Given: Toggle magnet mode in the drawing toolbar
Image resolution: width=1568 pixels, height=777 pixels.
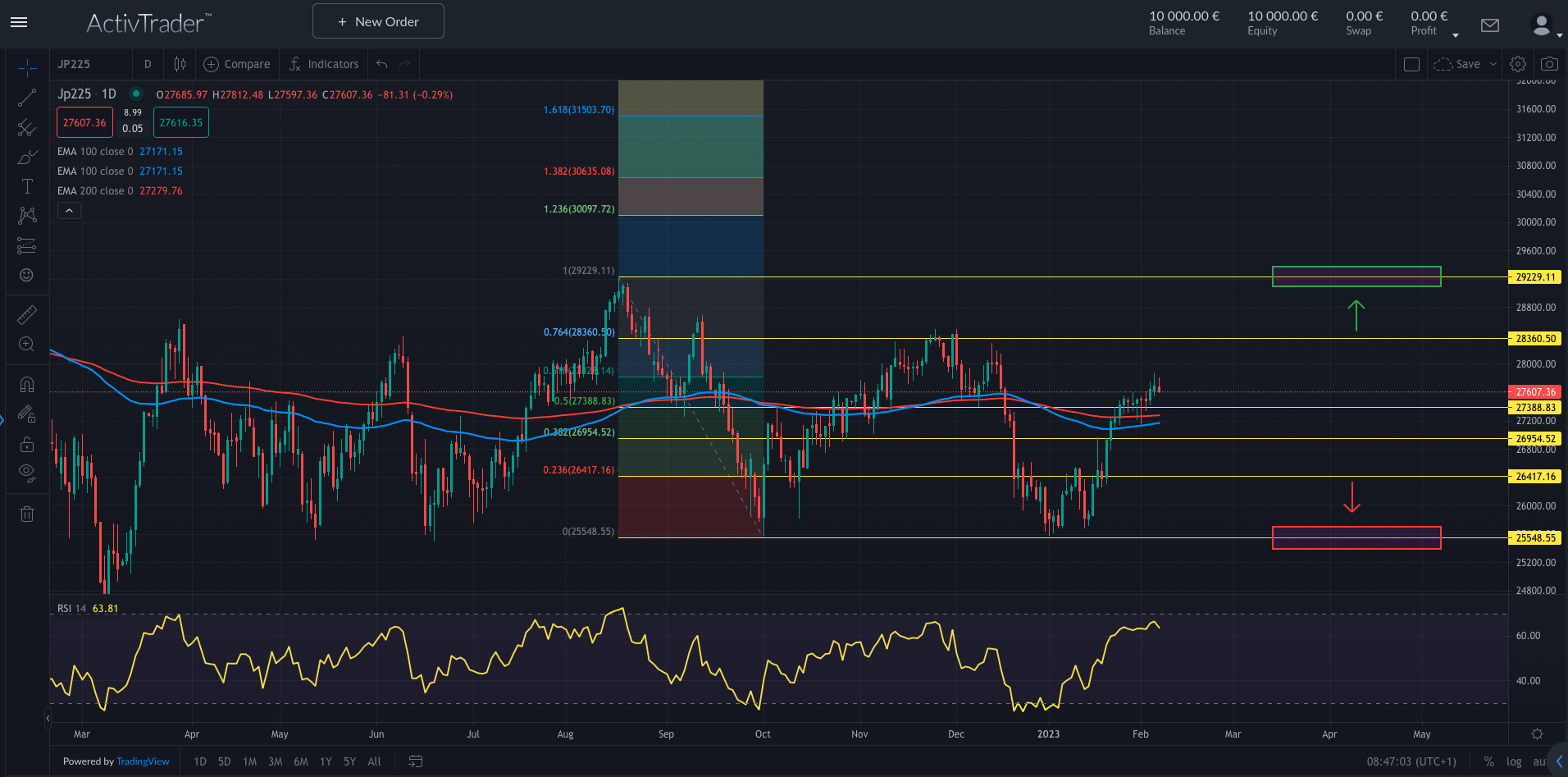Looking at the screenshot, I should (27, 384).
